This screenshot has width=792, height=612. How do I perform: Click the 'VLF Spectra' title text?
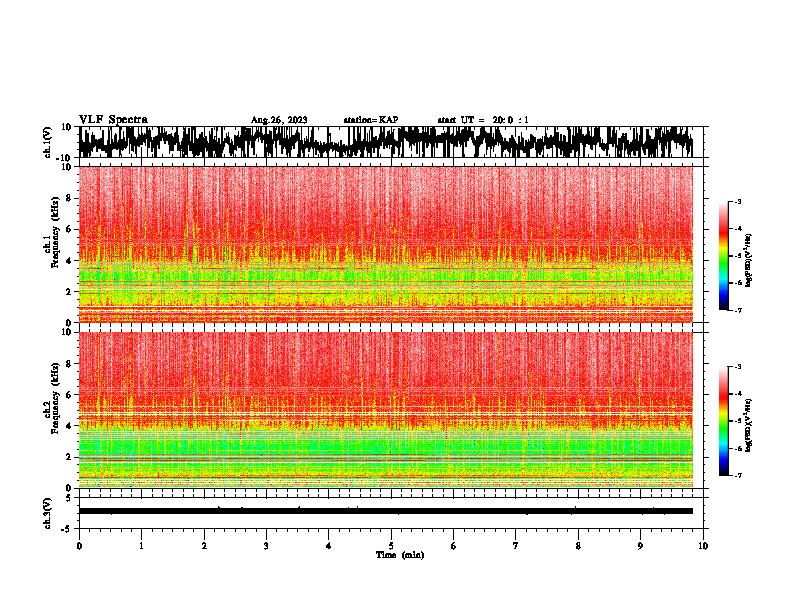[x=113, y=120]
